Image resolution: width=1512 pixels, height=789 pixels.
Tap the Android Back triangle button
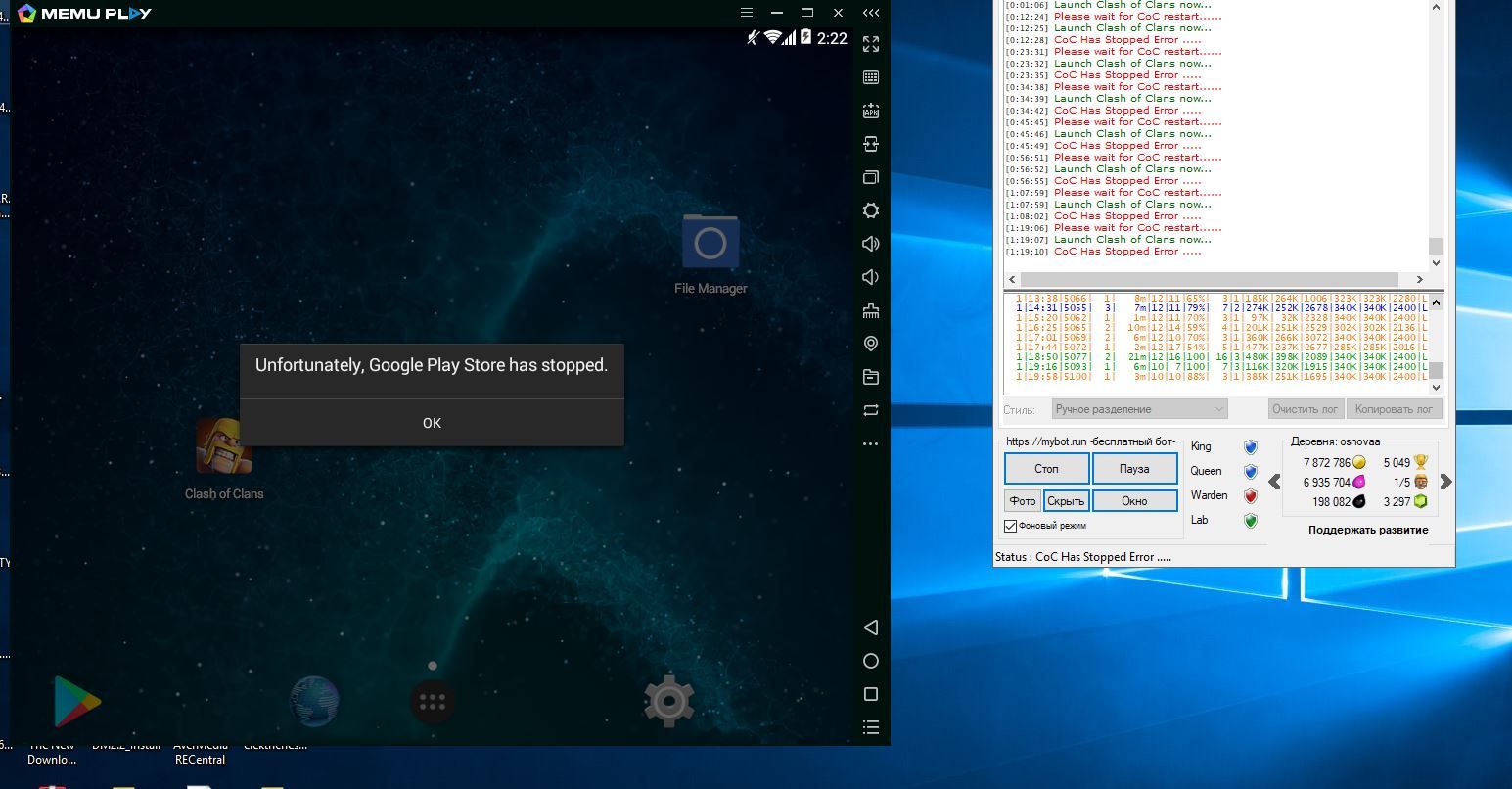click(871, 627)
